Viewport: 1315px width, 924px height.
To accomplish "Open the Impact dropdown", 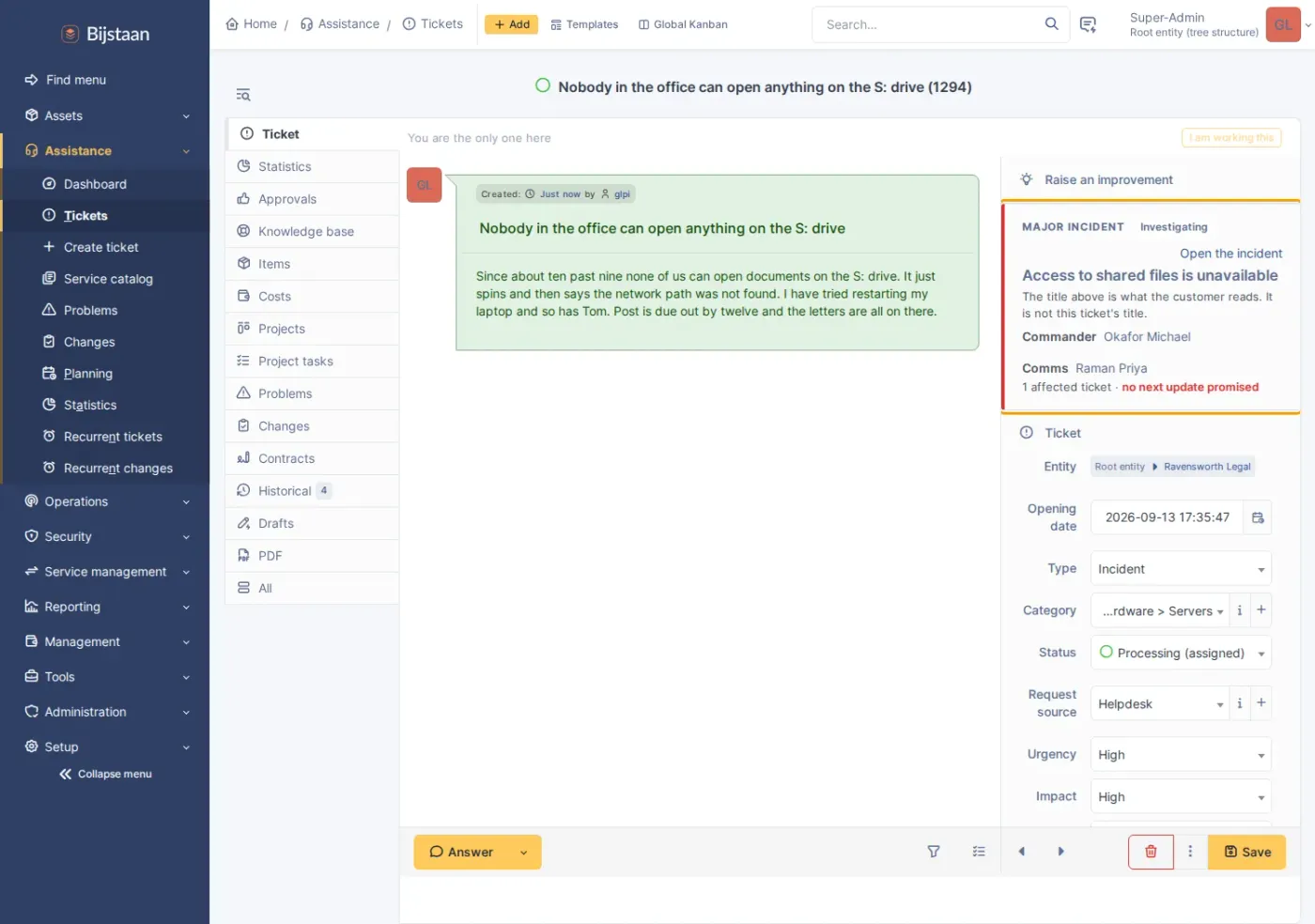I will 1181,797.
